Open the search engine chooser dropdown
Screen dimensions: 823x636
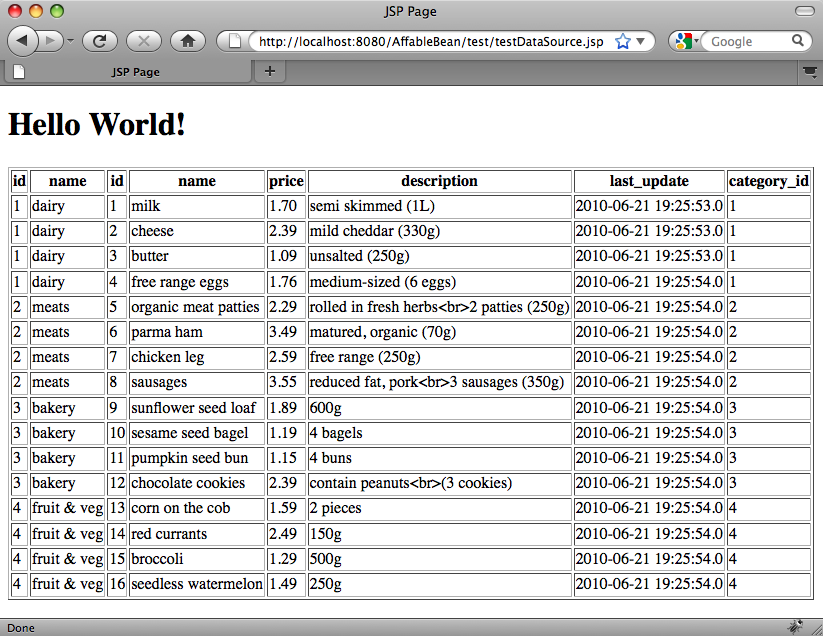coord(686,41)
